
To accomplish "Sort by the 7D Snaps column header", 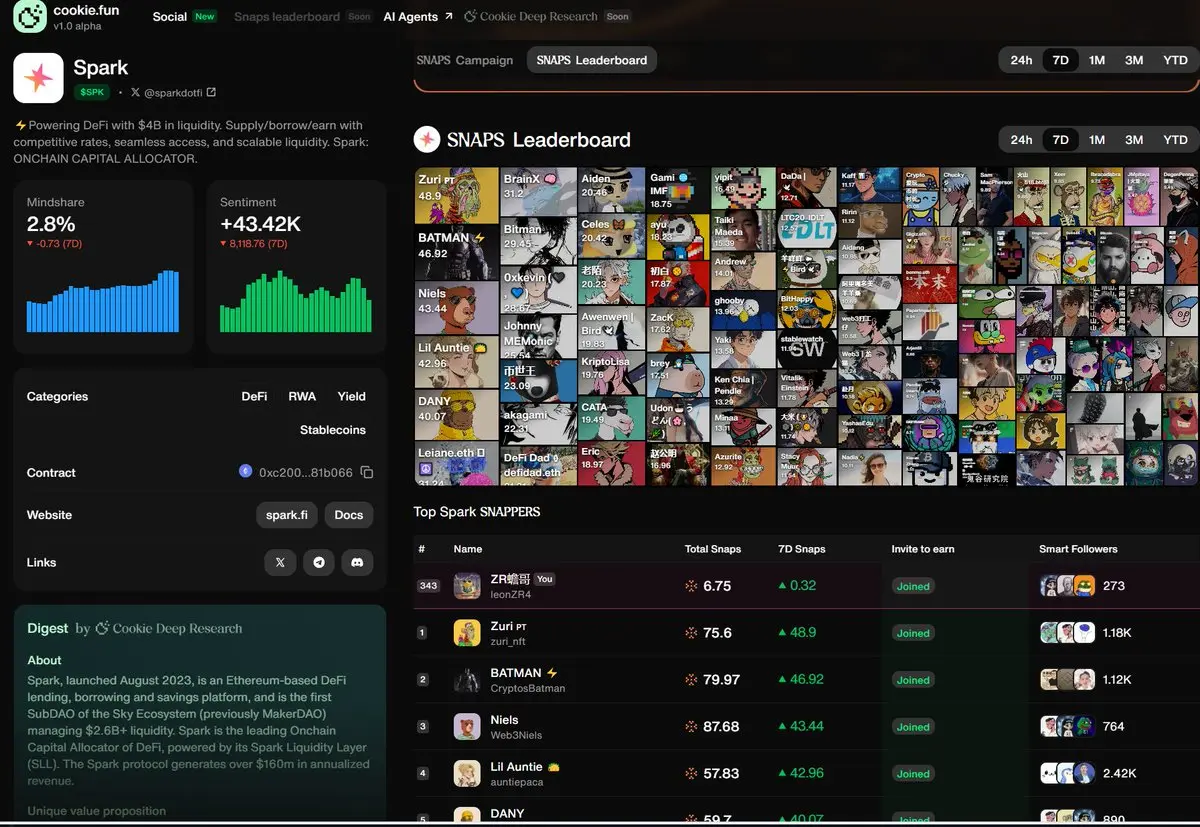I will pyautogui.click(x=802, y=549).
